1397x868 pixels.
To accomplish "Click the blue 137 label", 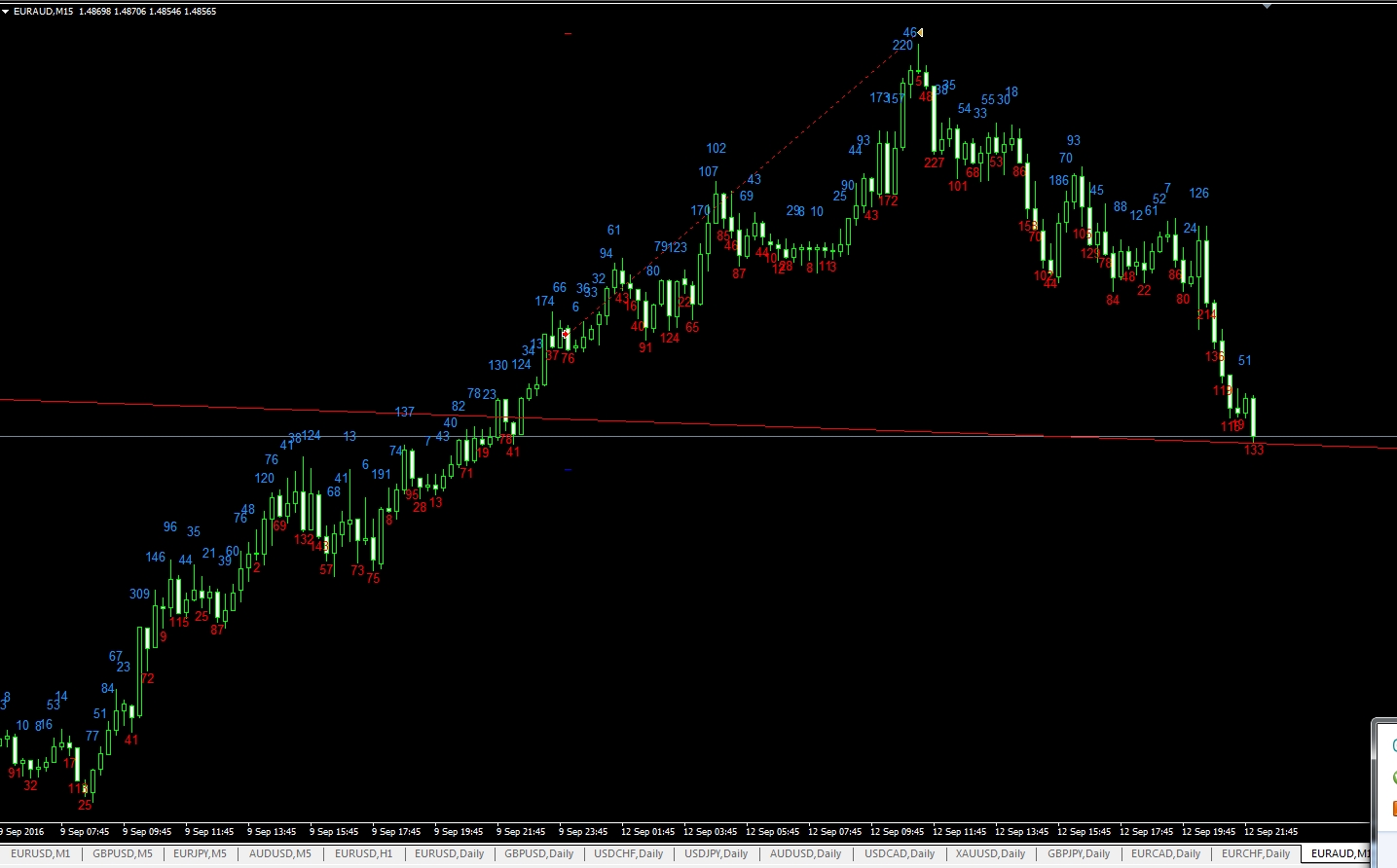I will click(404, 413).
